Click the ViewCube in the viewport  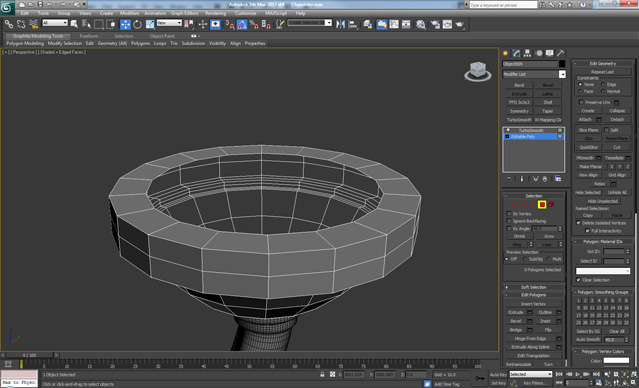click(x=477, y=71)
